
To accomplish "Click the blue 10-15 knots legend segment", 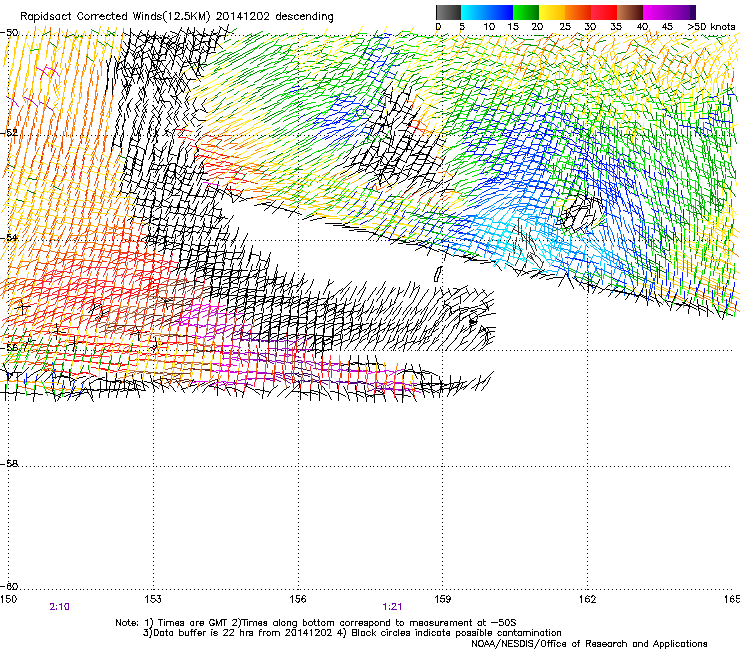I will coord(500,12).
